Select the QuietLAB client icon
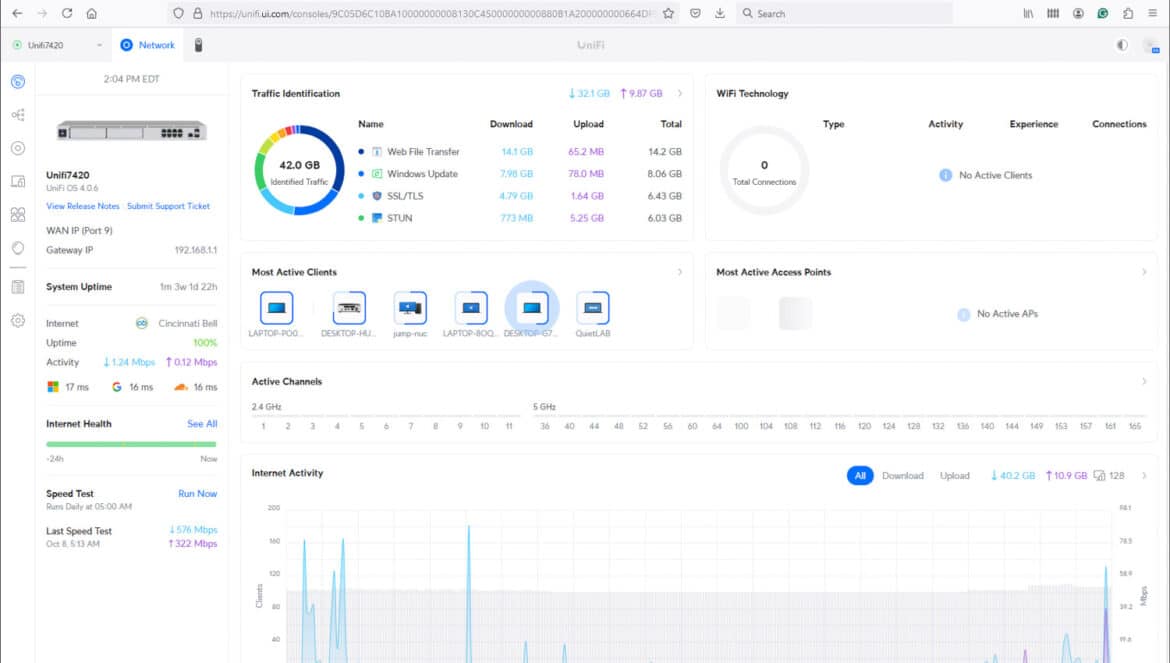 pos(592,308)
